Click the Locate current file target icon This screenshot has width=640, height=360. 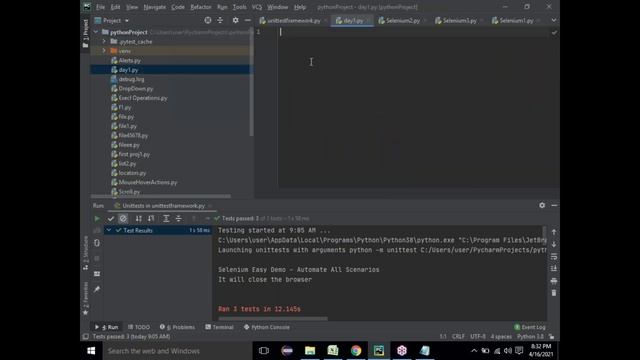pyautogui.click(x=208, y=20)
